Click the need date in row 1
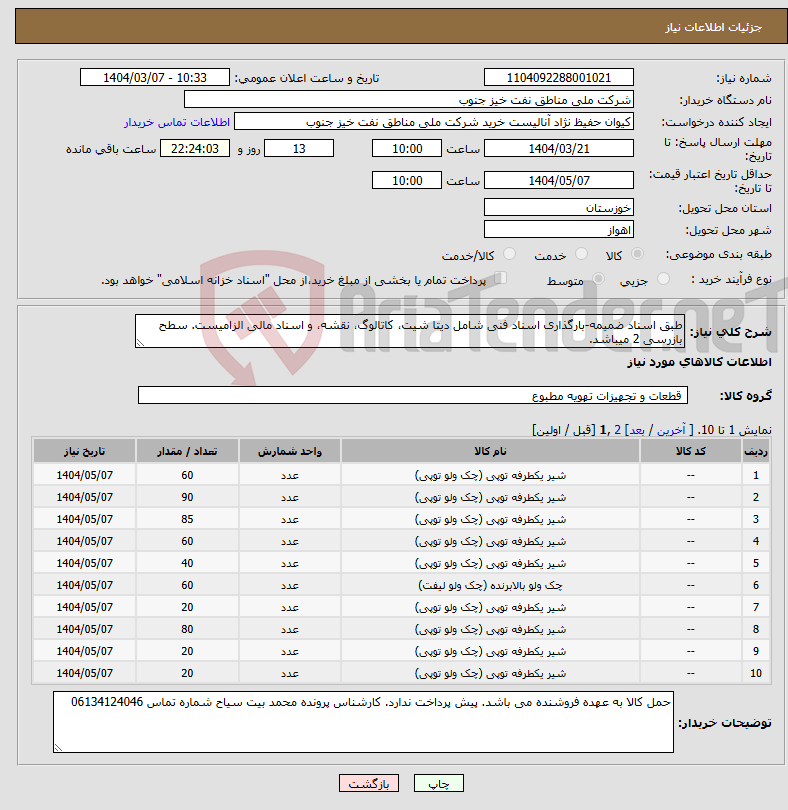Image resolution: width=788 pixels, height=810 pixels. click(x=84, y=475)
